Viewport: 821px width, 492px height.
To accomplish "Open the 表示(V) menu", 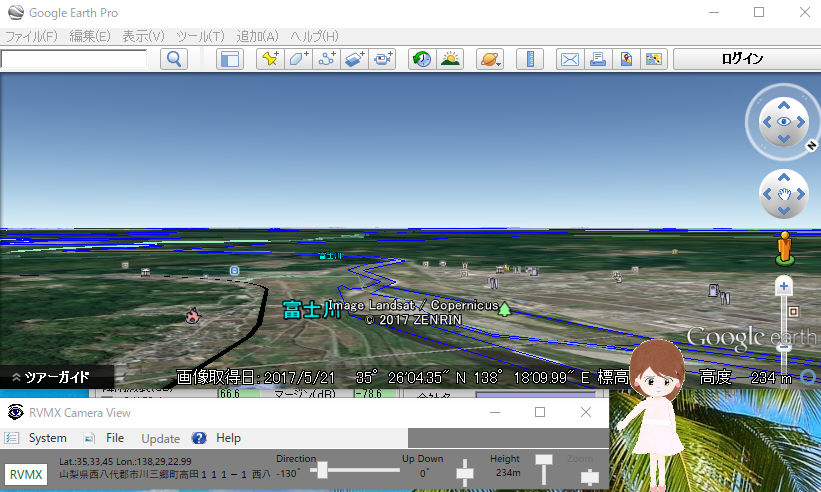I will 144,36.
